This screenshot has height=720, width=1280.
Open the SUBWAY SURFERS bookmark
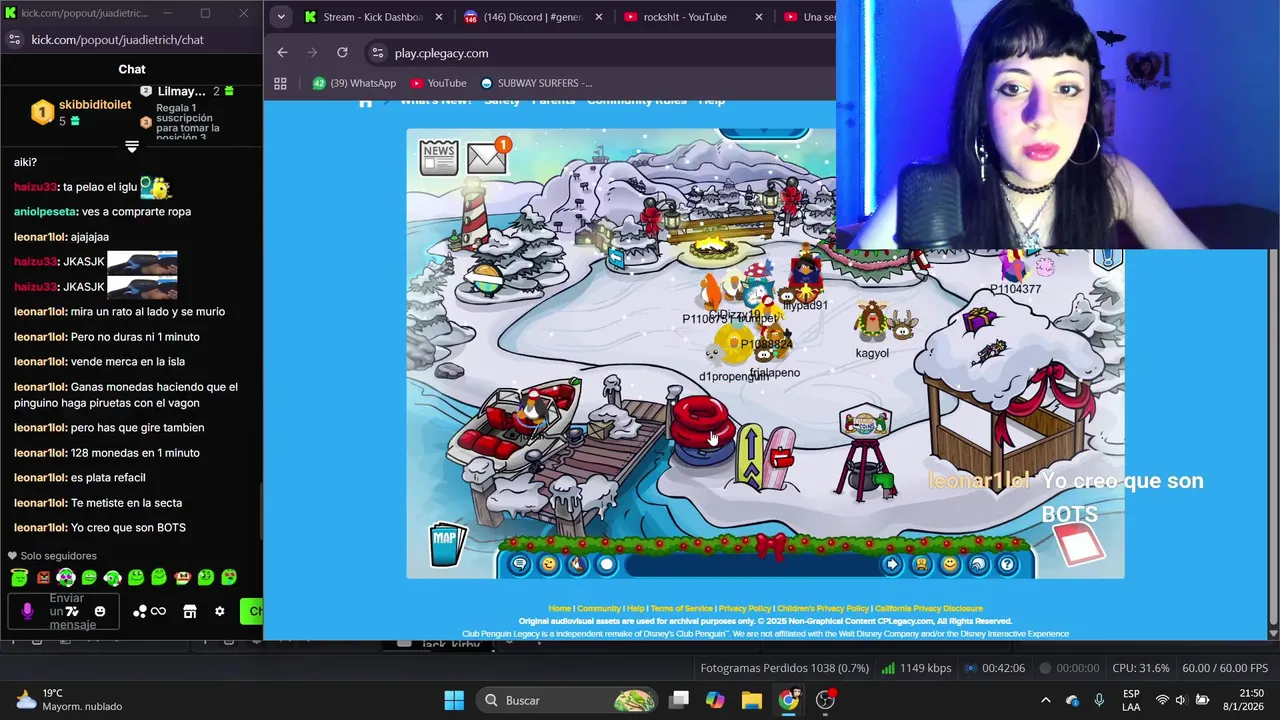(536, 83)
